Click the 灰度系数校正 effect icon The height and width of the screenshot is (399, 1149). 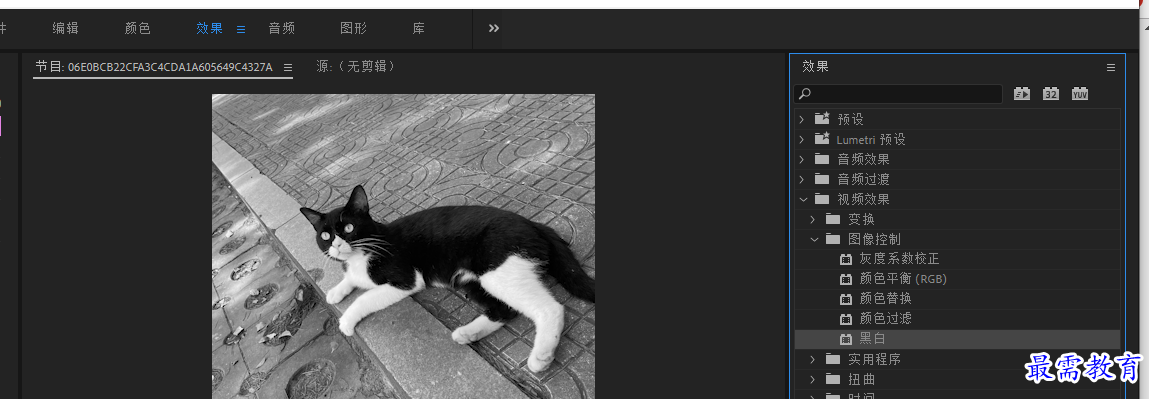click(846, 259)
